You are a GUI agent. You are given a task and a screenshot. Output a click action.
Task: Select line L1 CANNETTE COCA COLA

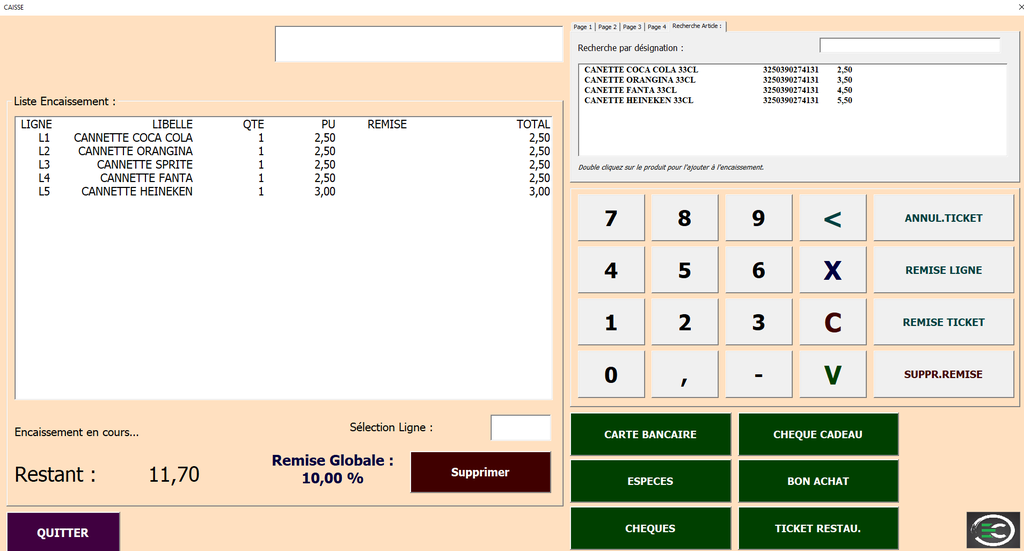[284, 138]
